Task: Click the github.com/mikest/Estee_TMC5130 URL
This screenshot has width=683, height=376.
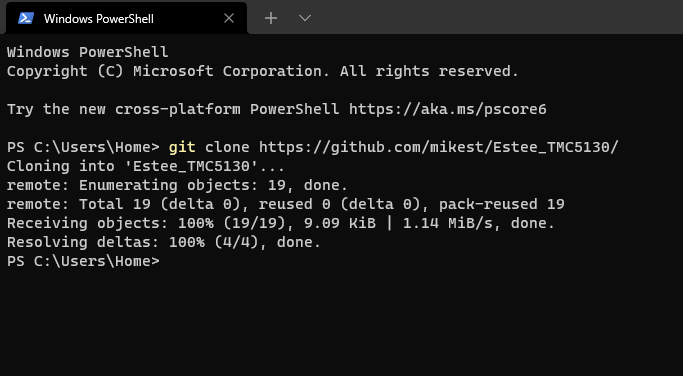Action: (438, 148)
